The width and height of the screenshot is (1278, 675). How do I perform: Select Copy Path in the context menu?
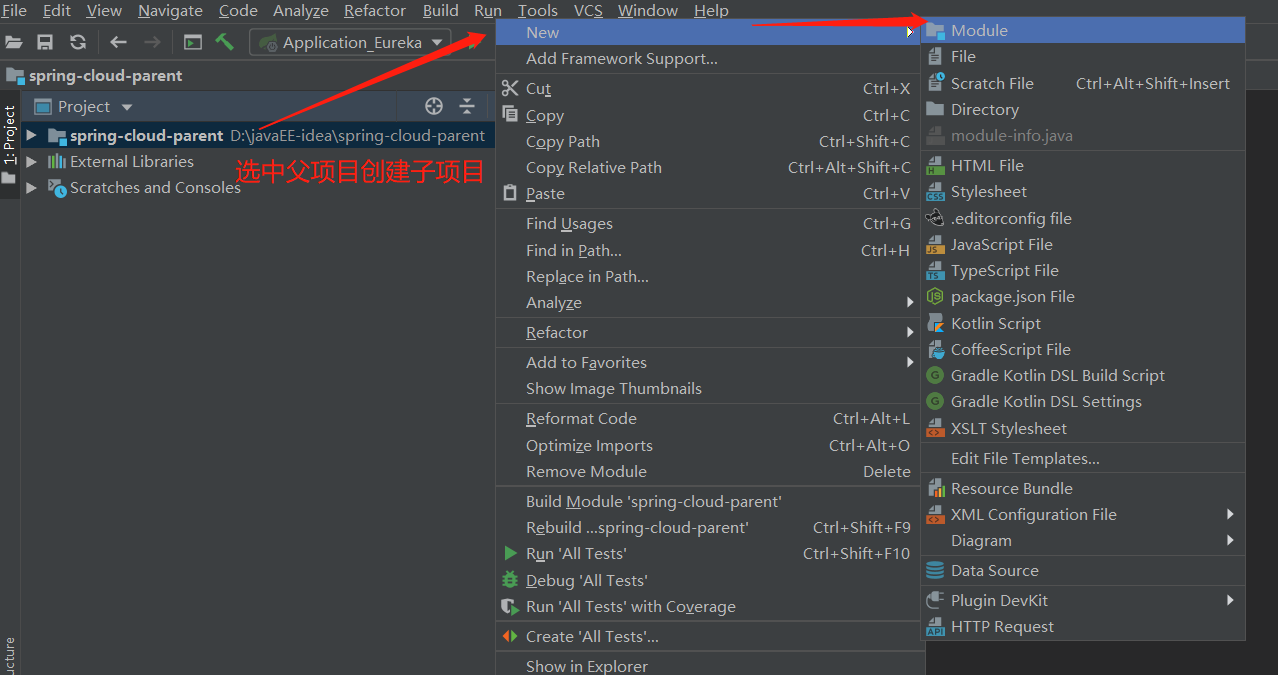click(x=708, y=142)
